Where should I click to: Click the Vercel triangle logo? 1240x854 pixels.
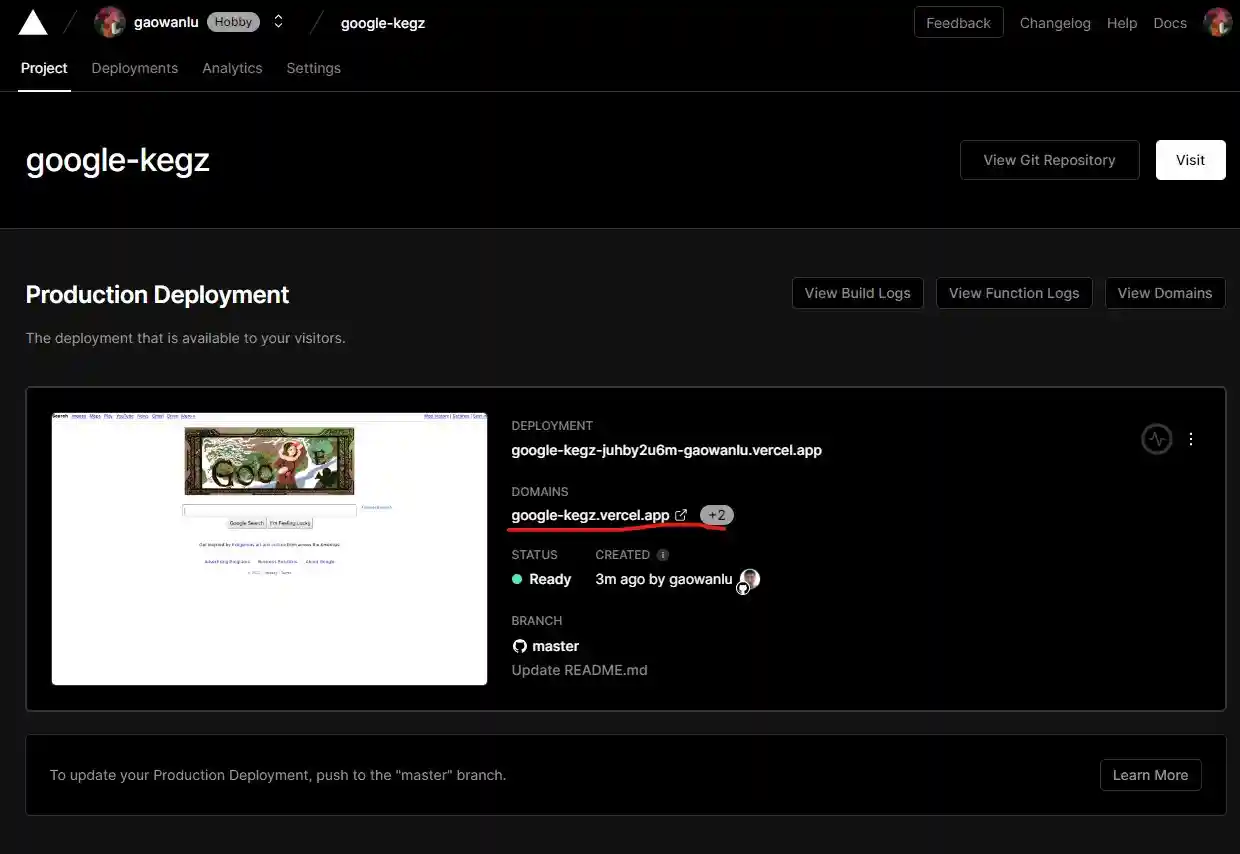pyautogui.click(x=33, y=23)
